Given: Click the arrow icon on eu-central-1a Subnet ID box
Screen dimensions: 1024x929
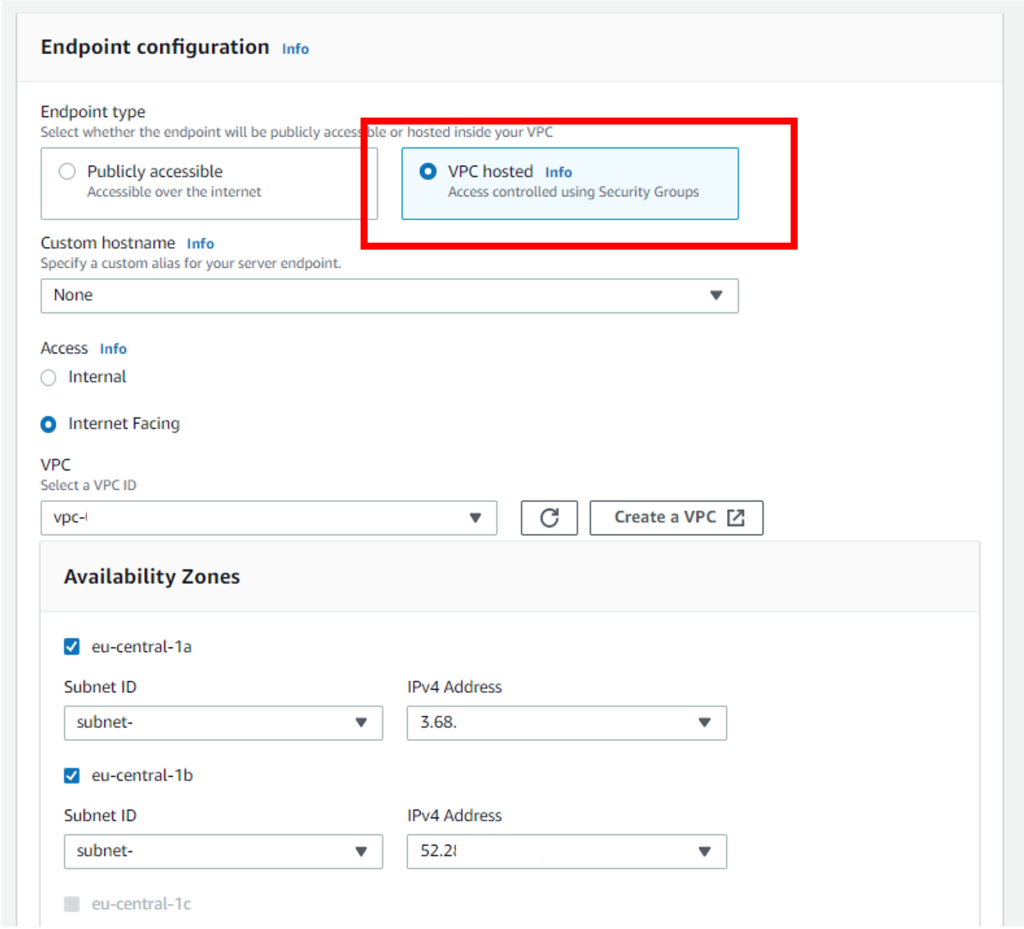Looking at the screenshot, I should [362, 722].
